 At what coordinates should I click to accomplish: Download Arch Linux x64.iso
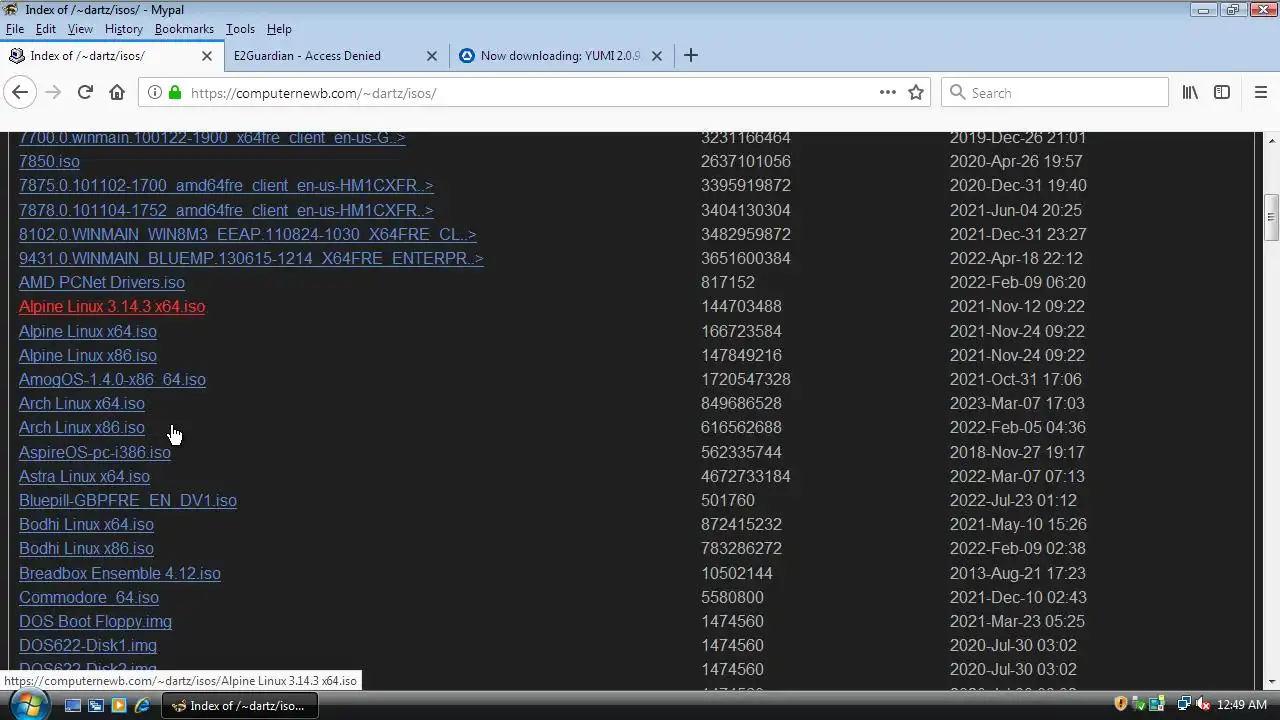click(x=82, y=403)
